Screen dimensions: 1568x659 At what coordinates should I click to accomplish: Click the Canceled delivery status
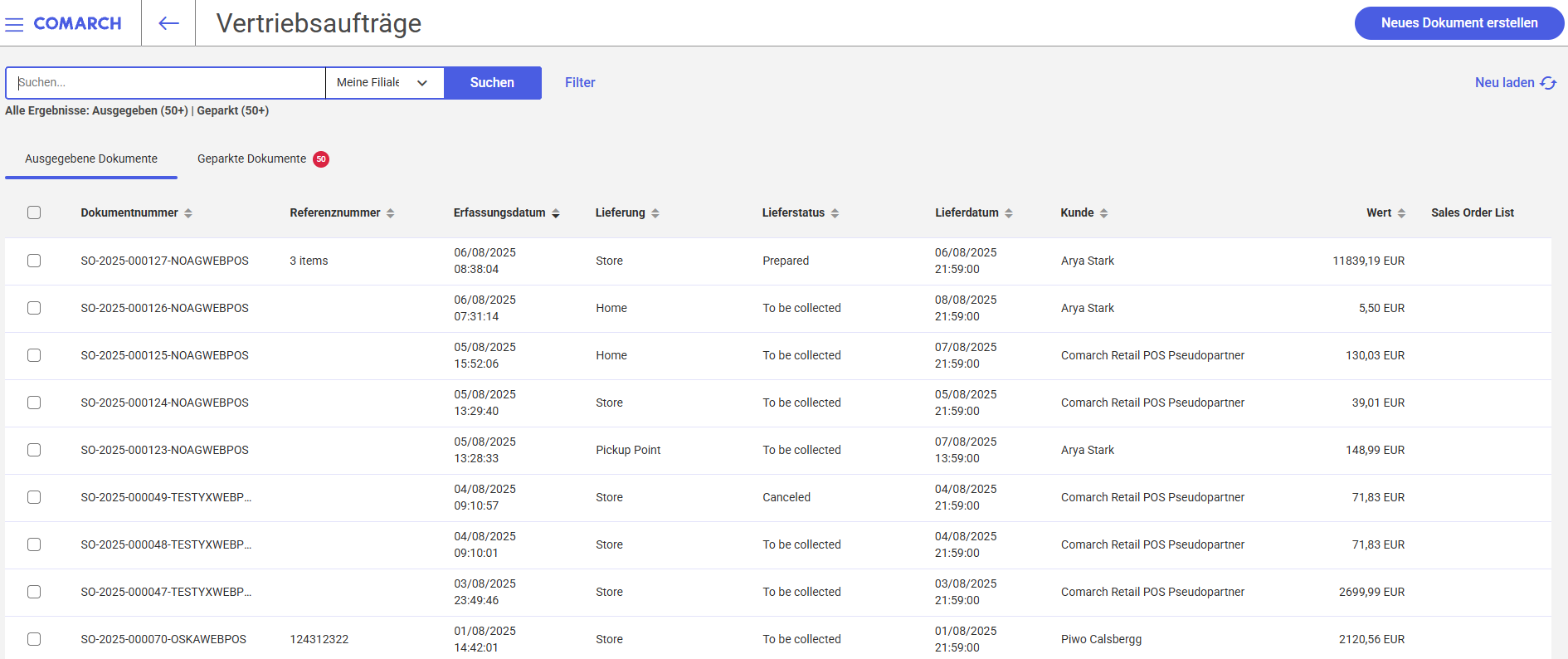click(x=786, y=497)
